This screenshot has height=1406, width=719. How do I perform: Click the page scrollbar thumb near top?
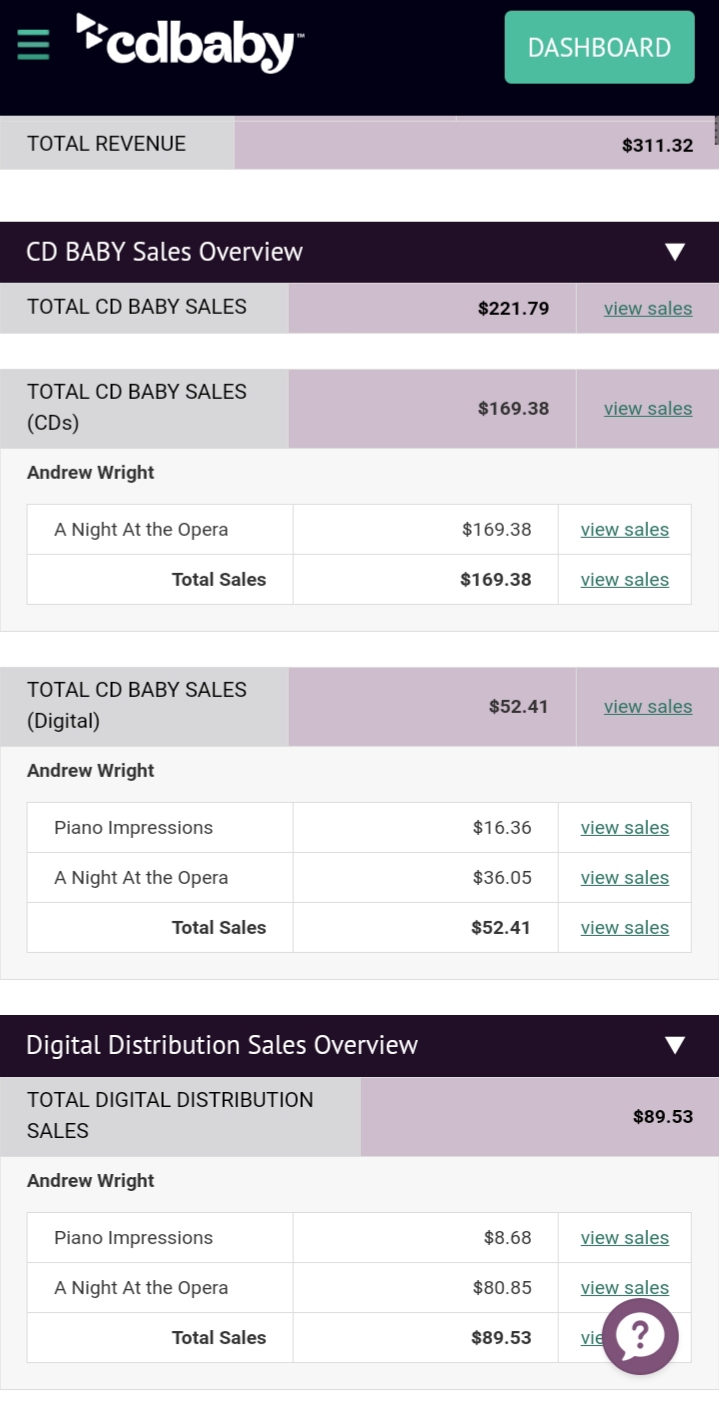pos(716,131)
